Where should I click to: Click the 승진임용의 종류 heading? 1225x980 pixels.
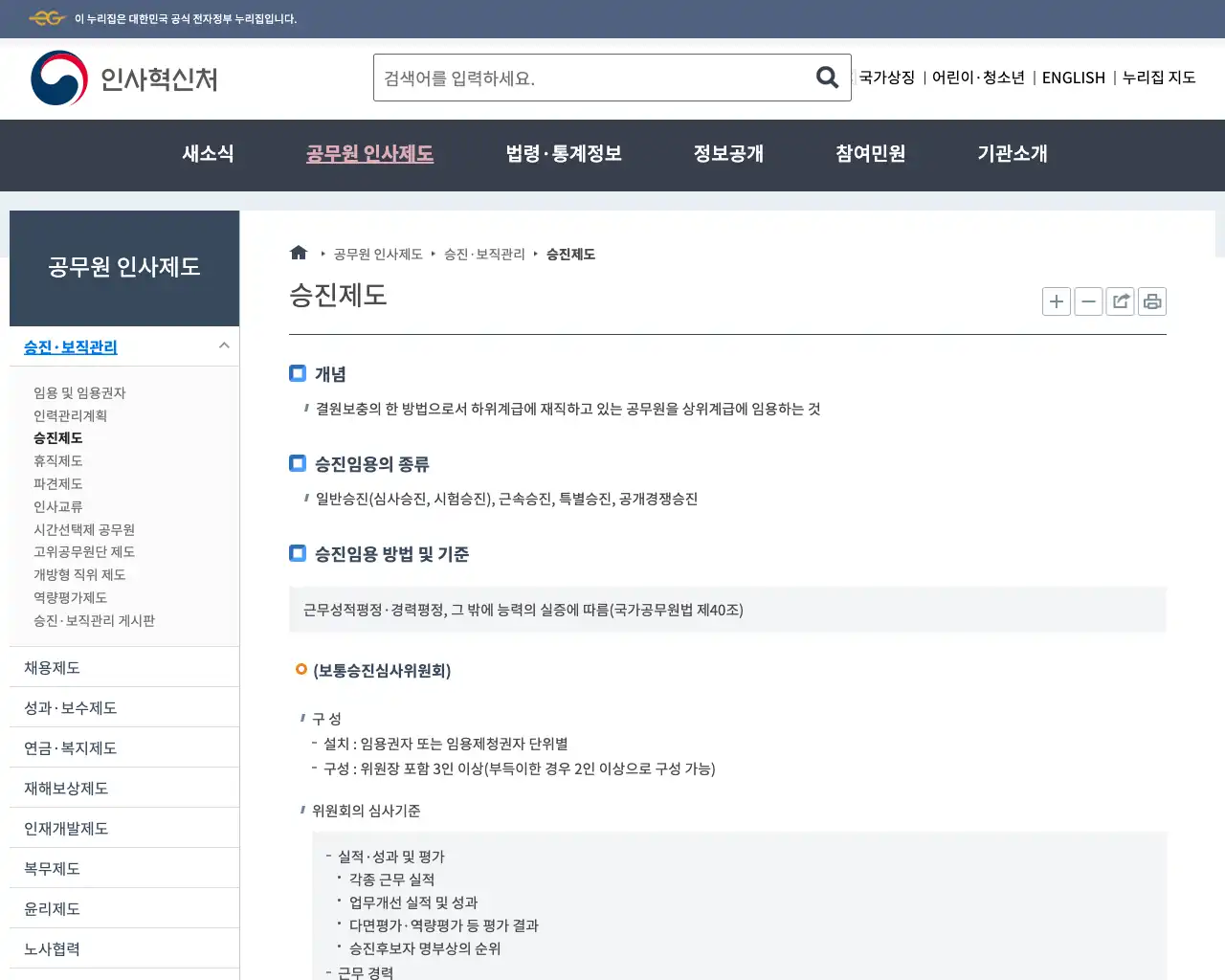click(371, 464)
